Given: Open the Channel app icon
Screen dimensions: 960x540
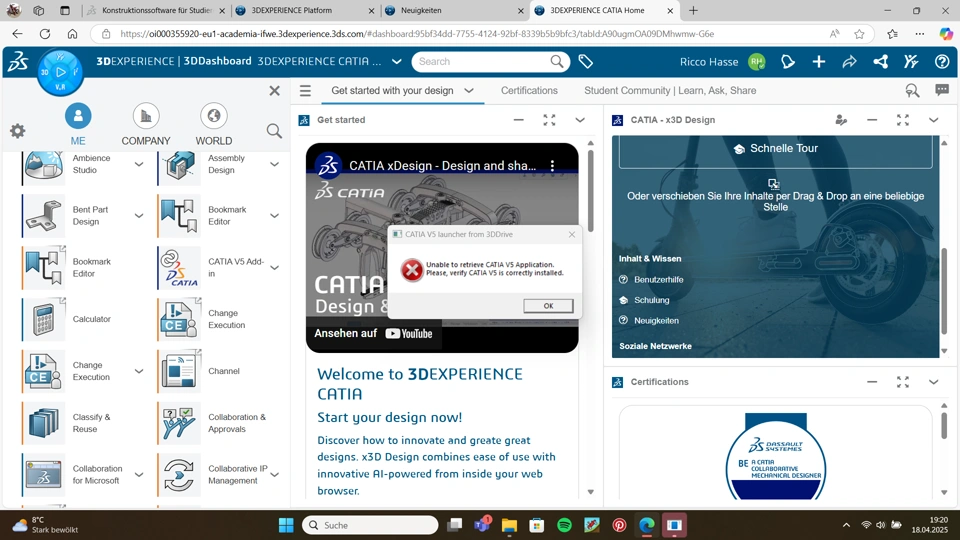Looking at the screenshot, I should (x=179, y=371).
